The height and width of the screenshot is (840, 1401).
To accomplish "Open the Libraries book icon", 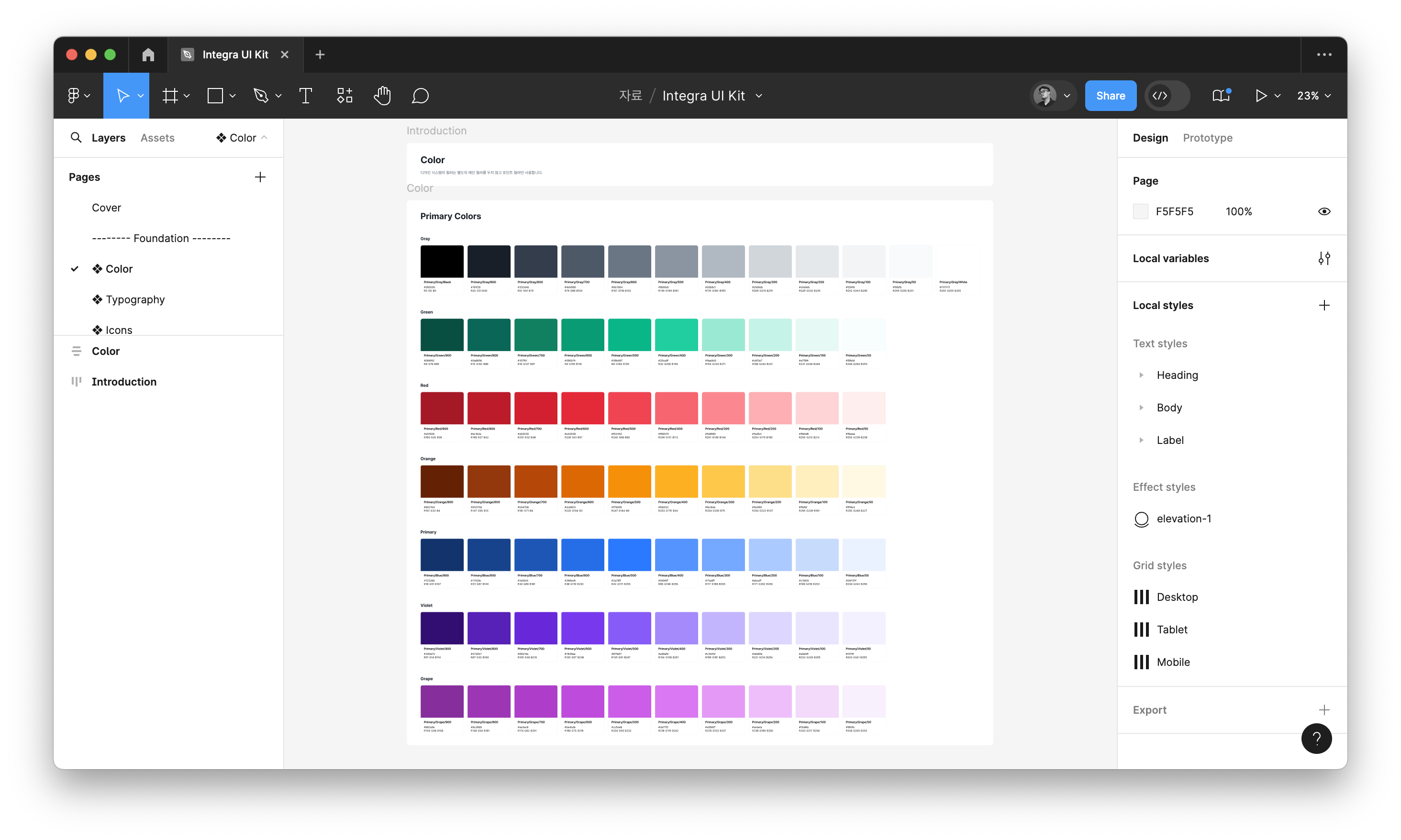I will (1221, 96).
